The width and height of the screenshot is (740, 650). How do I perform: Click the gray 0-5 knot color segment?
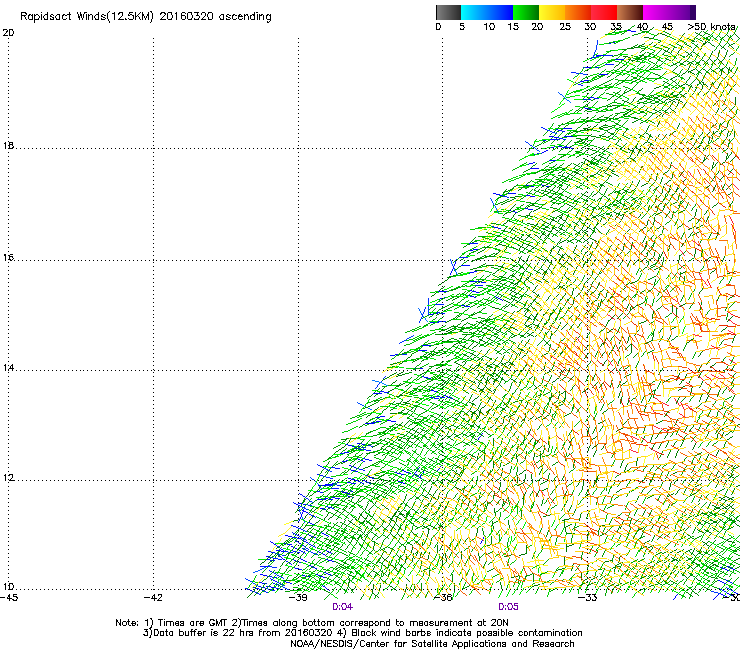pos(448,12)
